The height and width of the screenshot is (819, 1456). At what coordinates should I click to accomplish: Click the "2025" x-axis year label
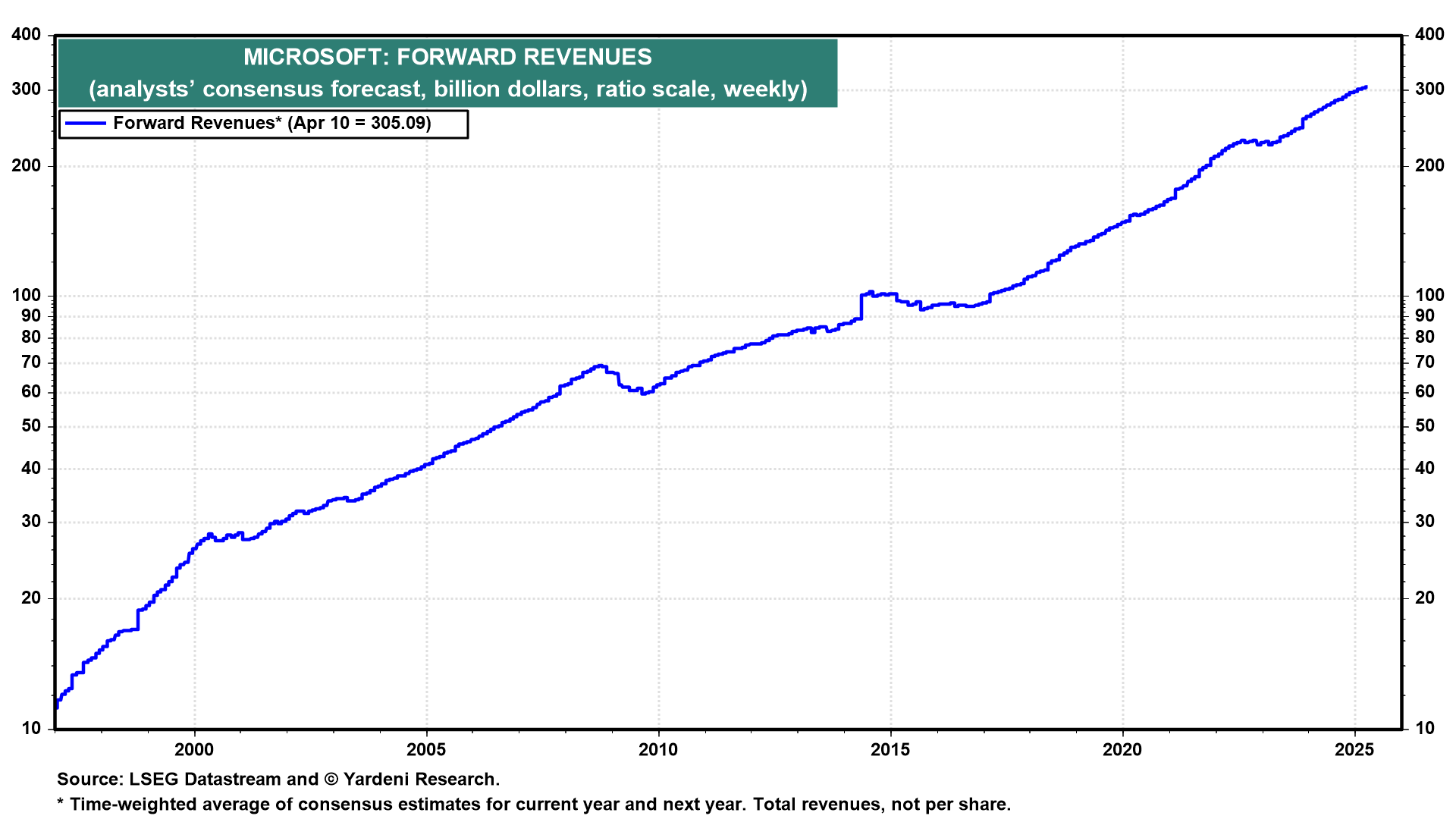1354,750
